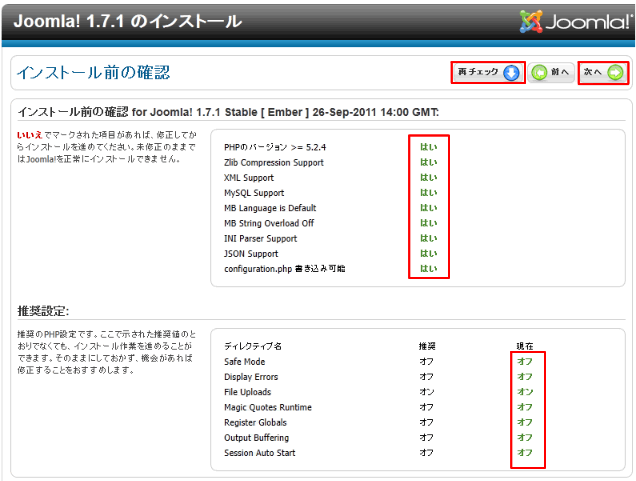636x481 pixels.
Task: Click the はい value for MySQL Support
Action: tap(428, 193)
